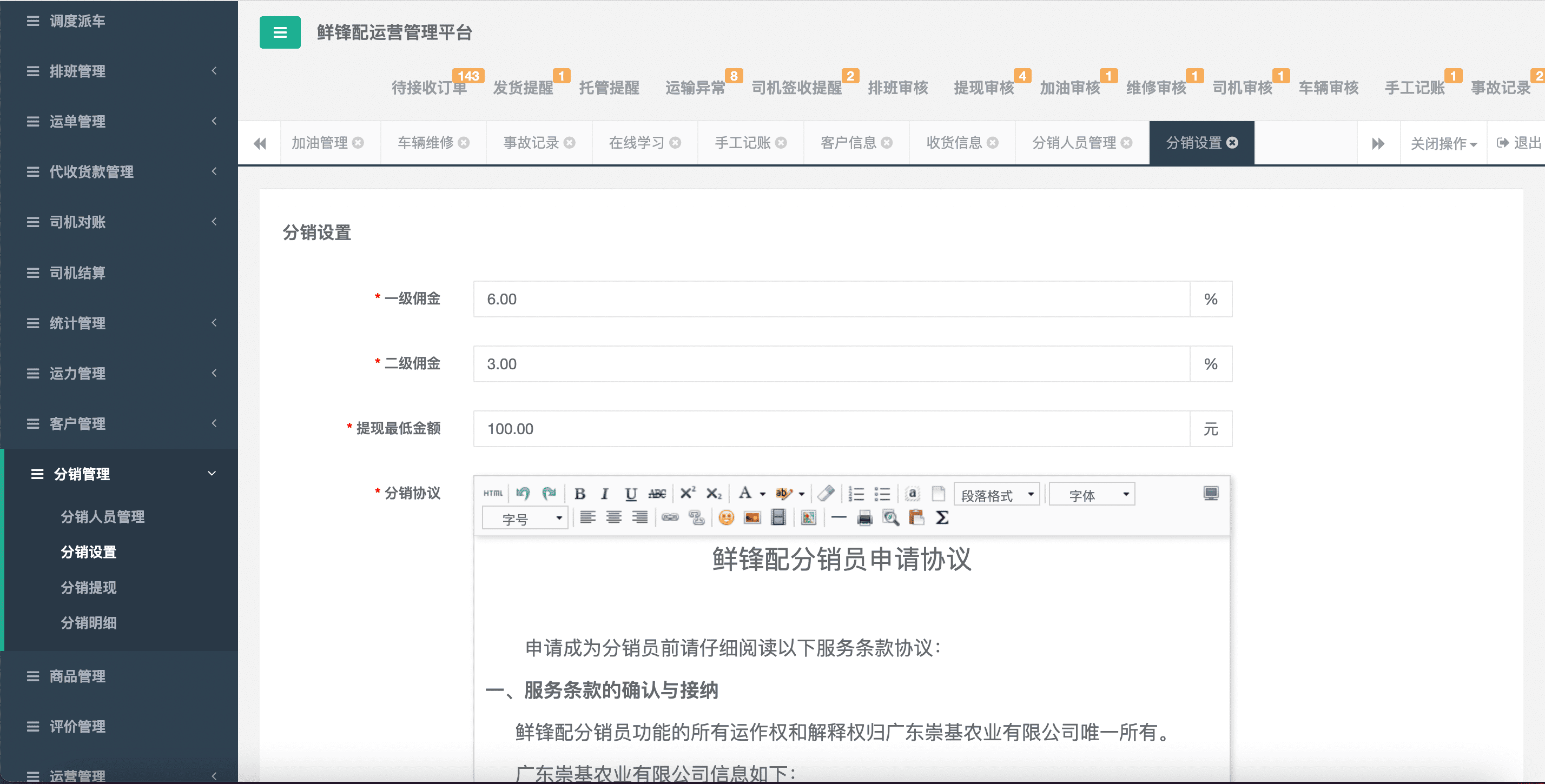Image resolution: width=1545 pixels, height=784 pixels.
Task: Align text right in editor
Action: coord(639,517)
